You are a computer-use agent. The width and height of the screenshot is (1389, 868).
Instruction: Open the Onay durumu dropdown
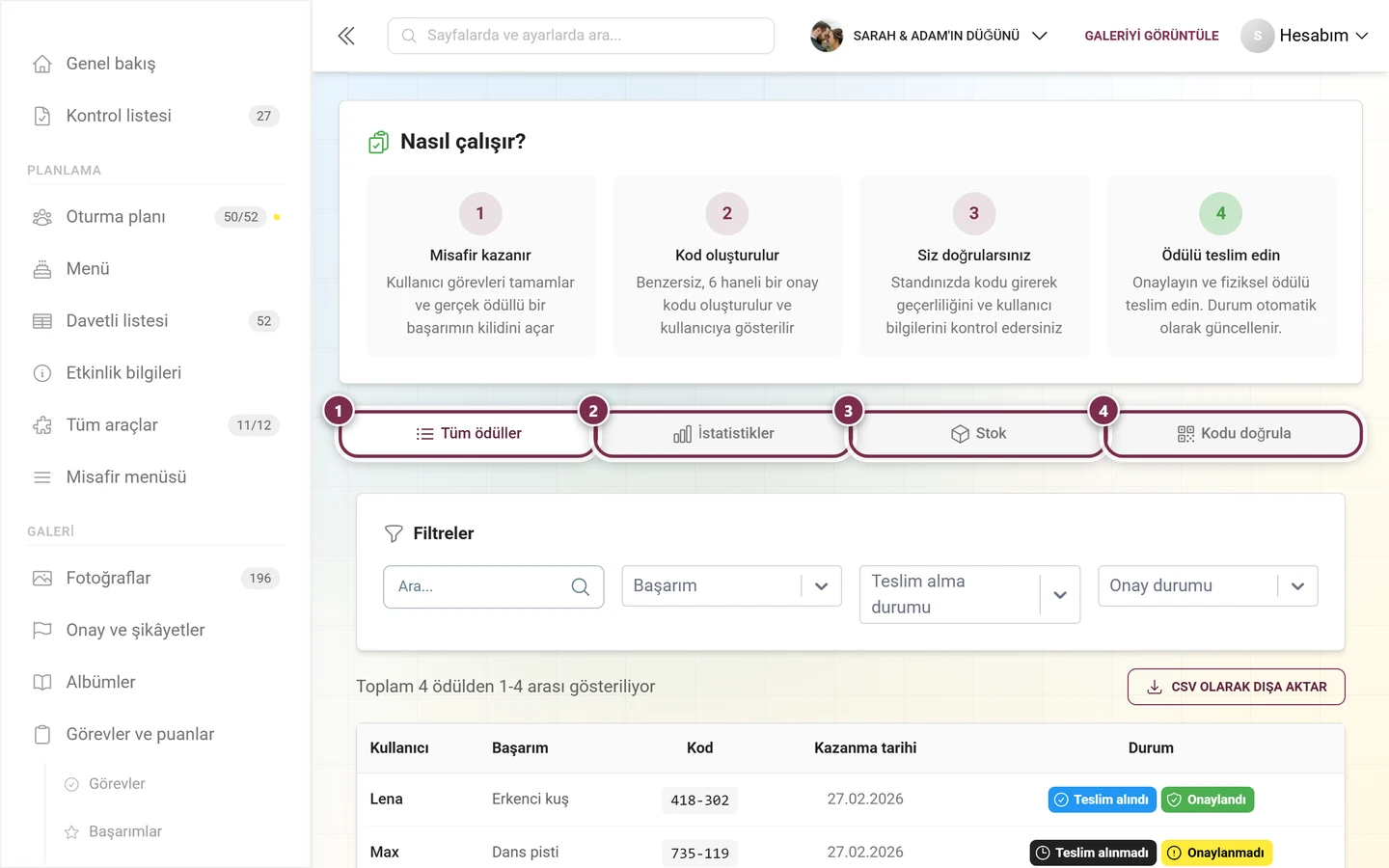[x=1208, y=585]
